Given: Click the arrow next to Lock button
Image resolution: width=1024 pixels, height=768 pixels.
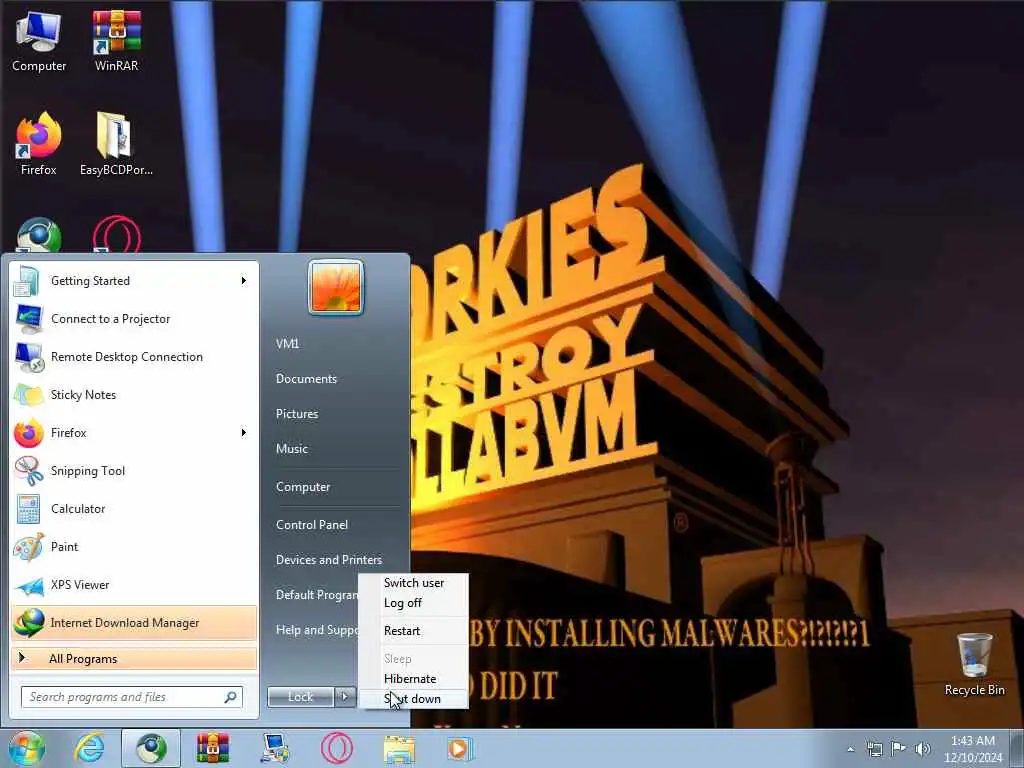Looking at the screenshot, I should coord(345,697).
